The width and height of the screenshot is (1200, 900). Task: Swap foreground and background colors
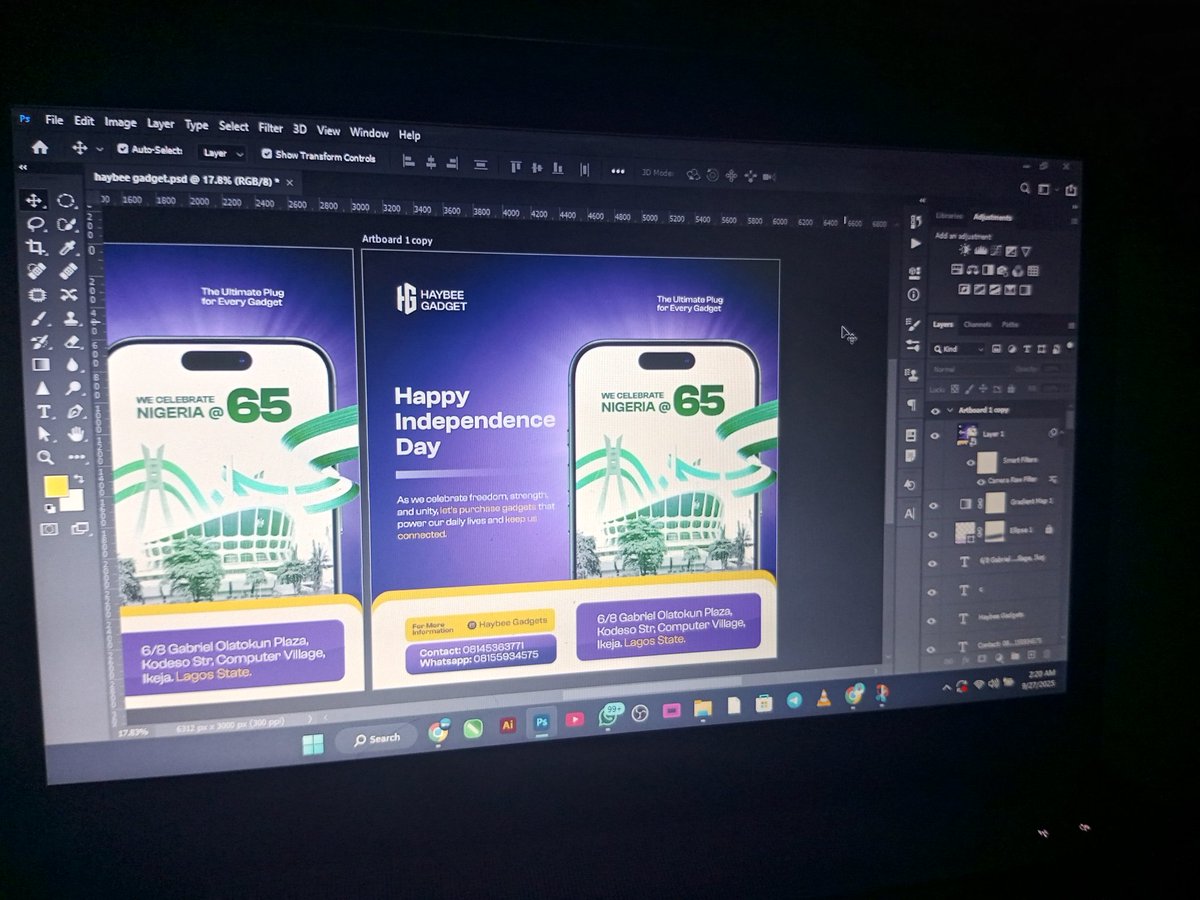(80, 480)
